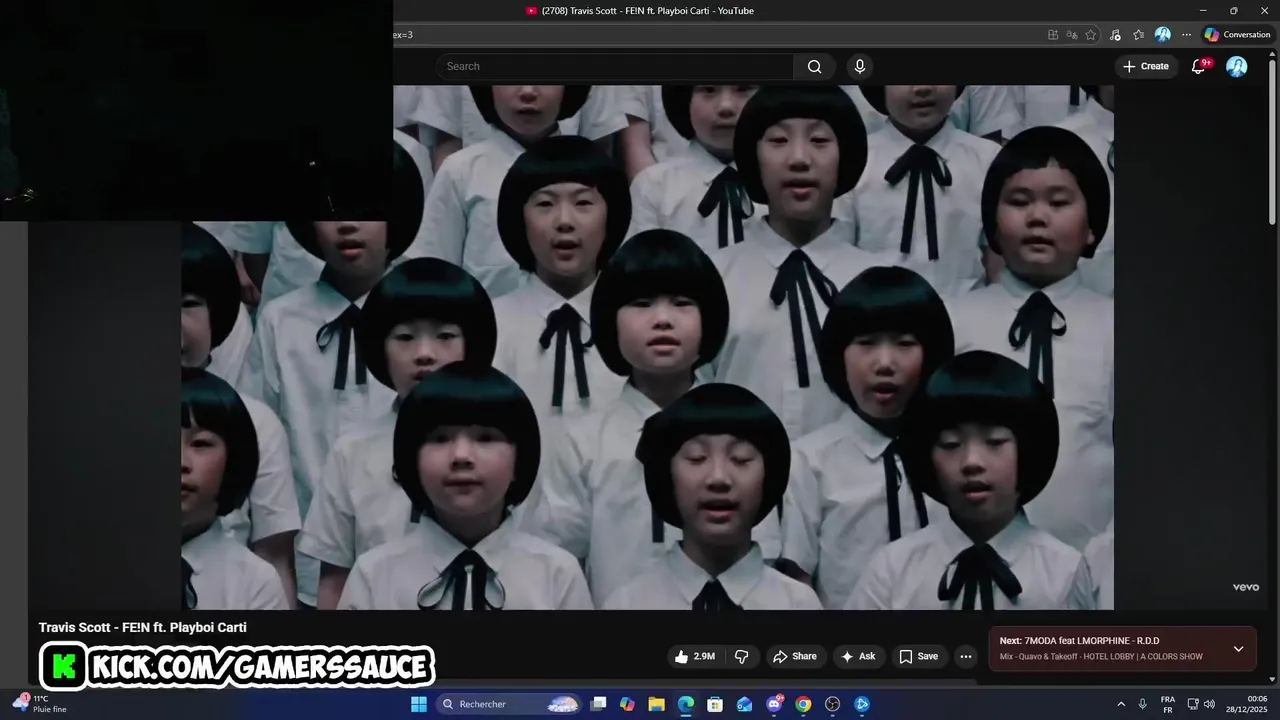1280x720 pixels.
Task: Click the YouTube search magnifier button
Action: pos(814,67)
